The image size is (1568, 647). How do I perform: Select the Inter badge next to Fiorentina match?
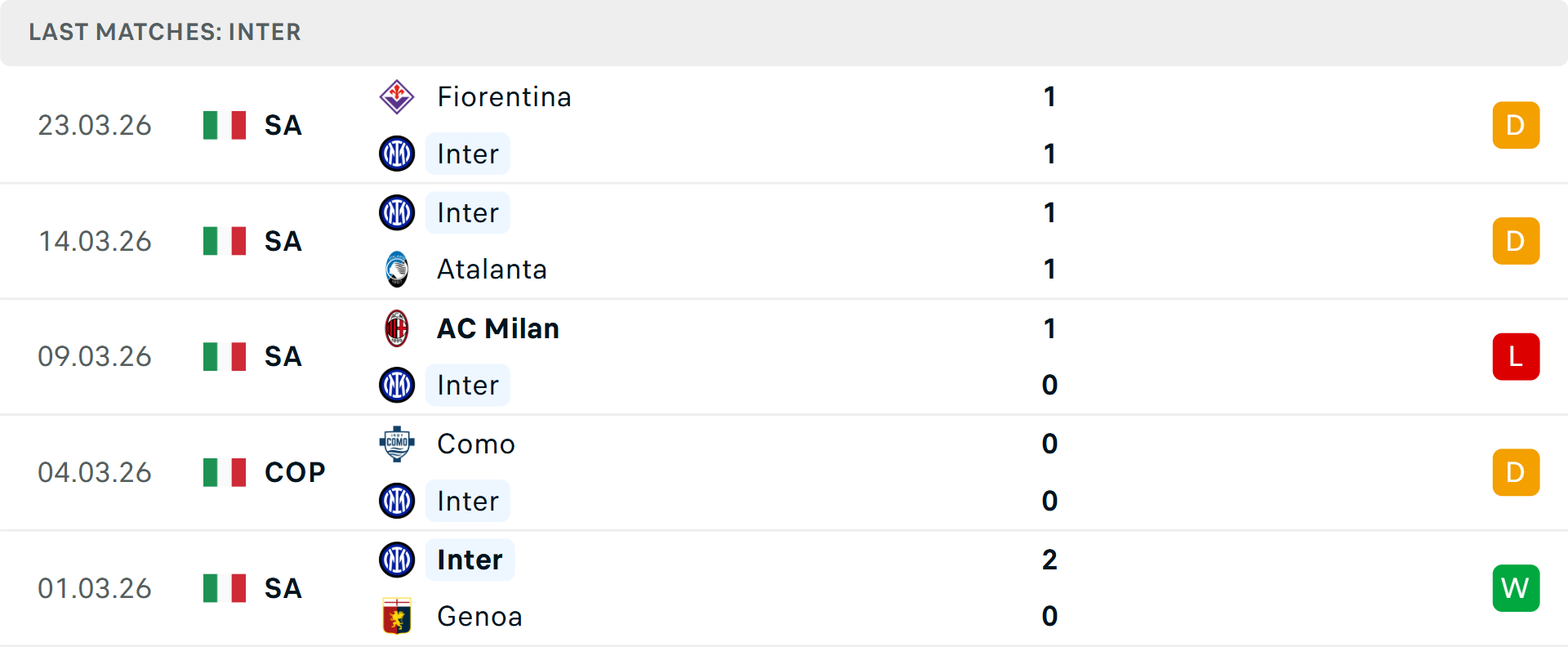(x=397, y=154)
